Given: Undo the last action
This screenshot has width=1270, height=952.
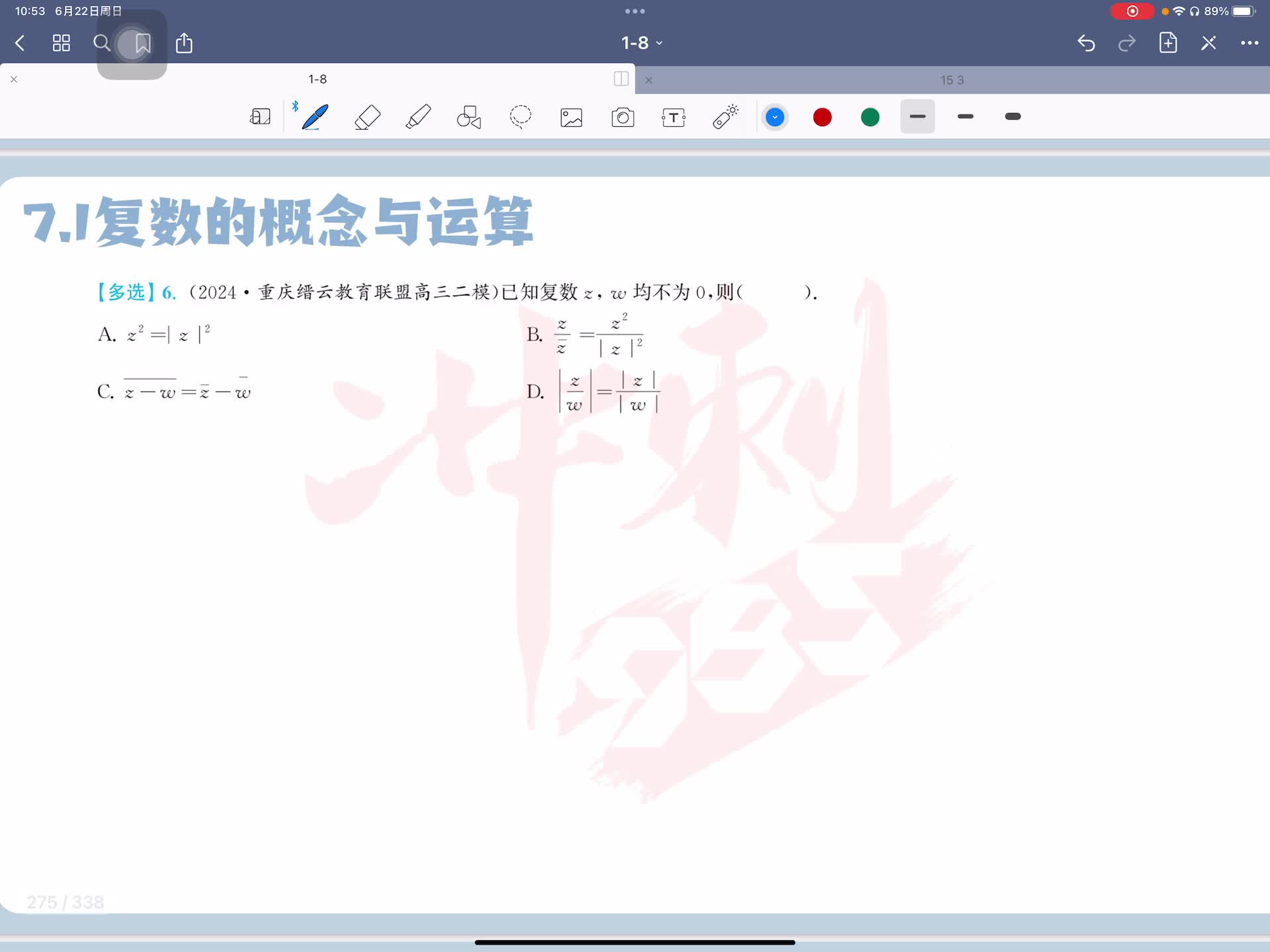Looking at the screenshot, I should pyautogui.click(x=1086, y=43).
